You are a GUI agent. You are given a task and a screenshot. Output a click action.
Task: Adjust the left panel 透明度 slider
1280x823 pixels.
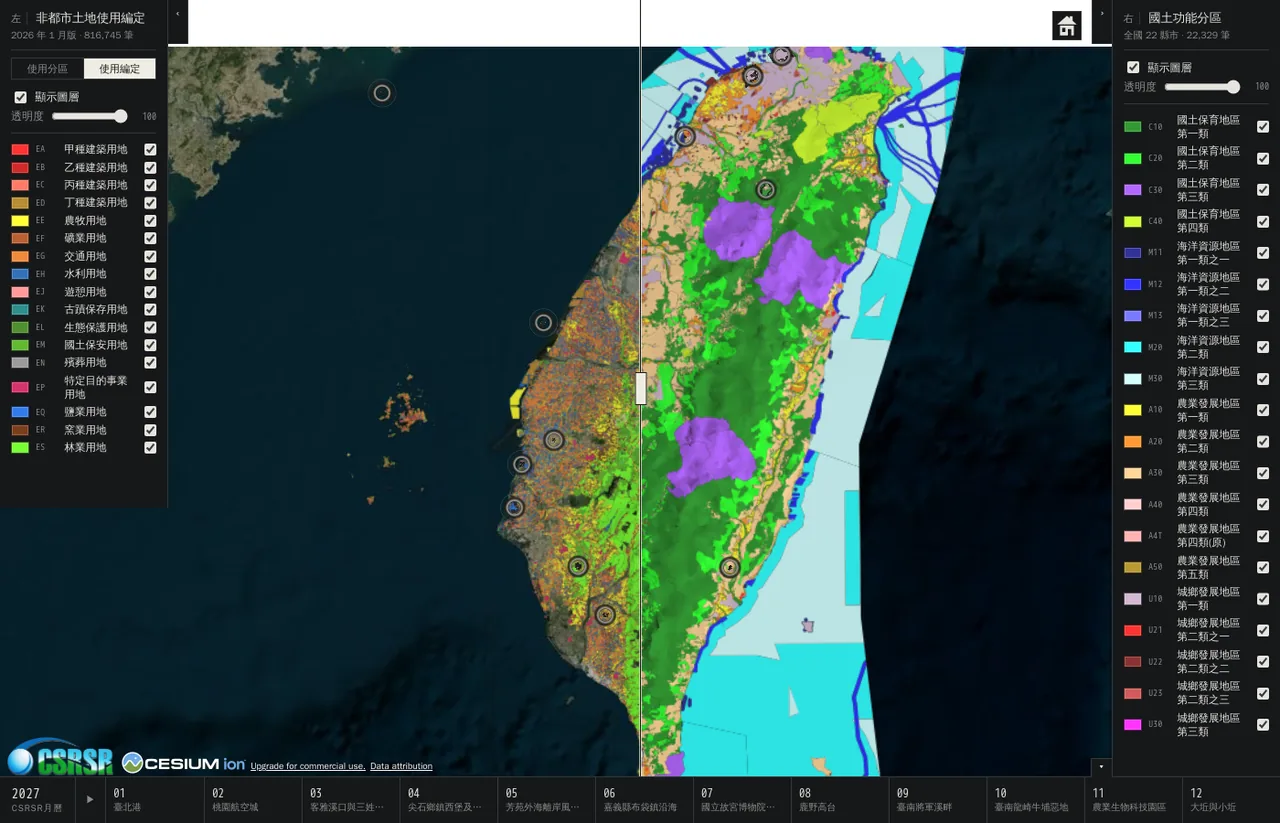coord(90,116)
